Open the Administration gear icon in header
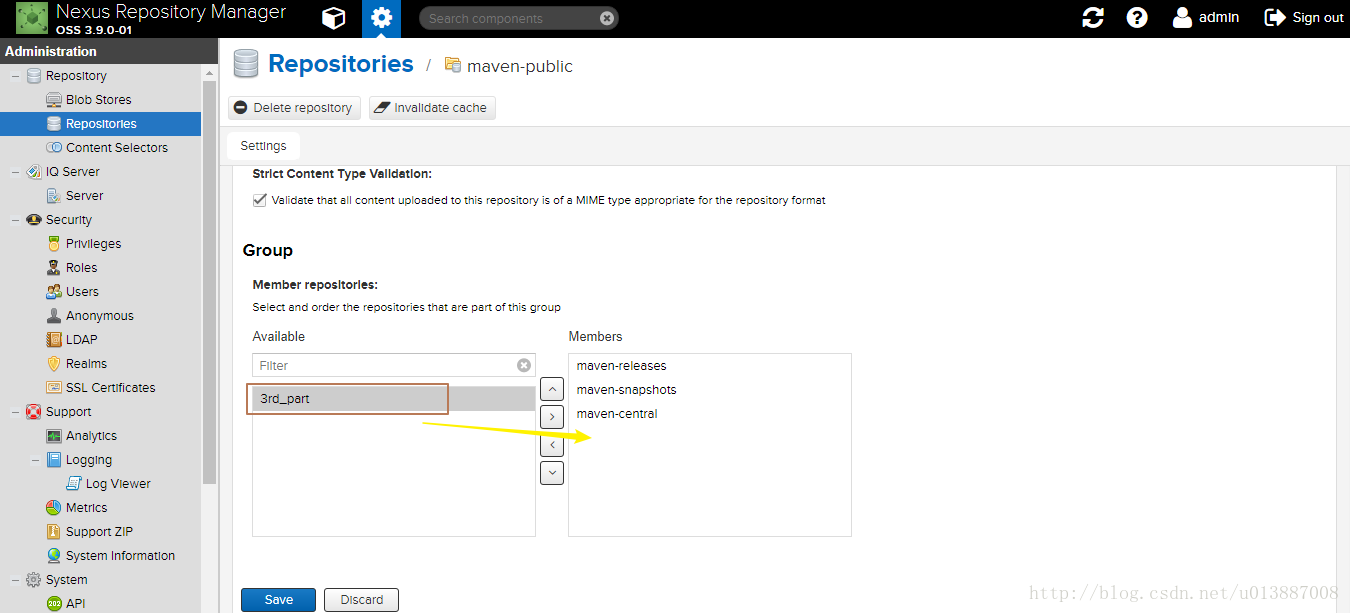The width and height of the screenshot is (1350, 613). [381, 18]
